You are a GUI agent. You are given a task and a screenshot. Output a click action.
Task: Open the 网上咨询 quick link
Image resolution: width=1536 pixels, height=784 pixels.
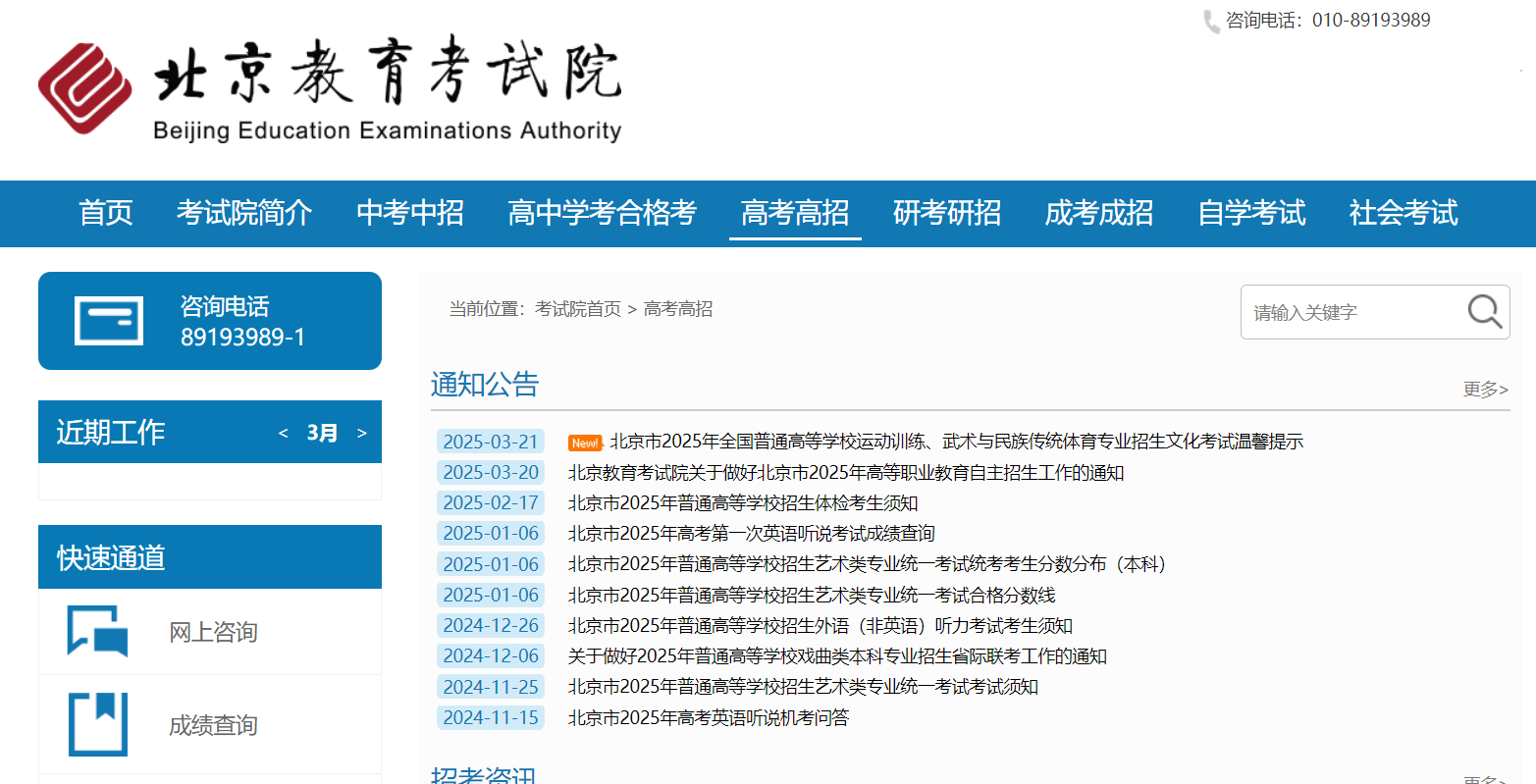pyautogui.click(x=213, y=632)
